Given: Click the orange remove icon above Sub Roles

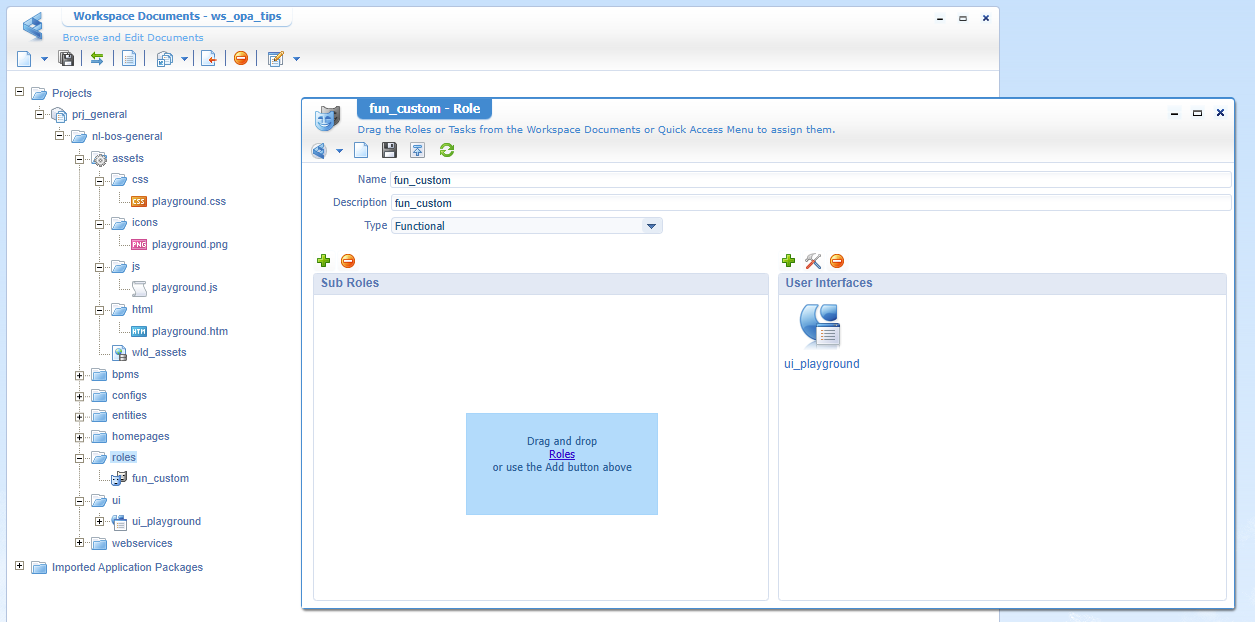Looking at the screenshot, I should click(x=348, y=261).
